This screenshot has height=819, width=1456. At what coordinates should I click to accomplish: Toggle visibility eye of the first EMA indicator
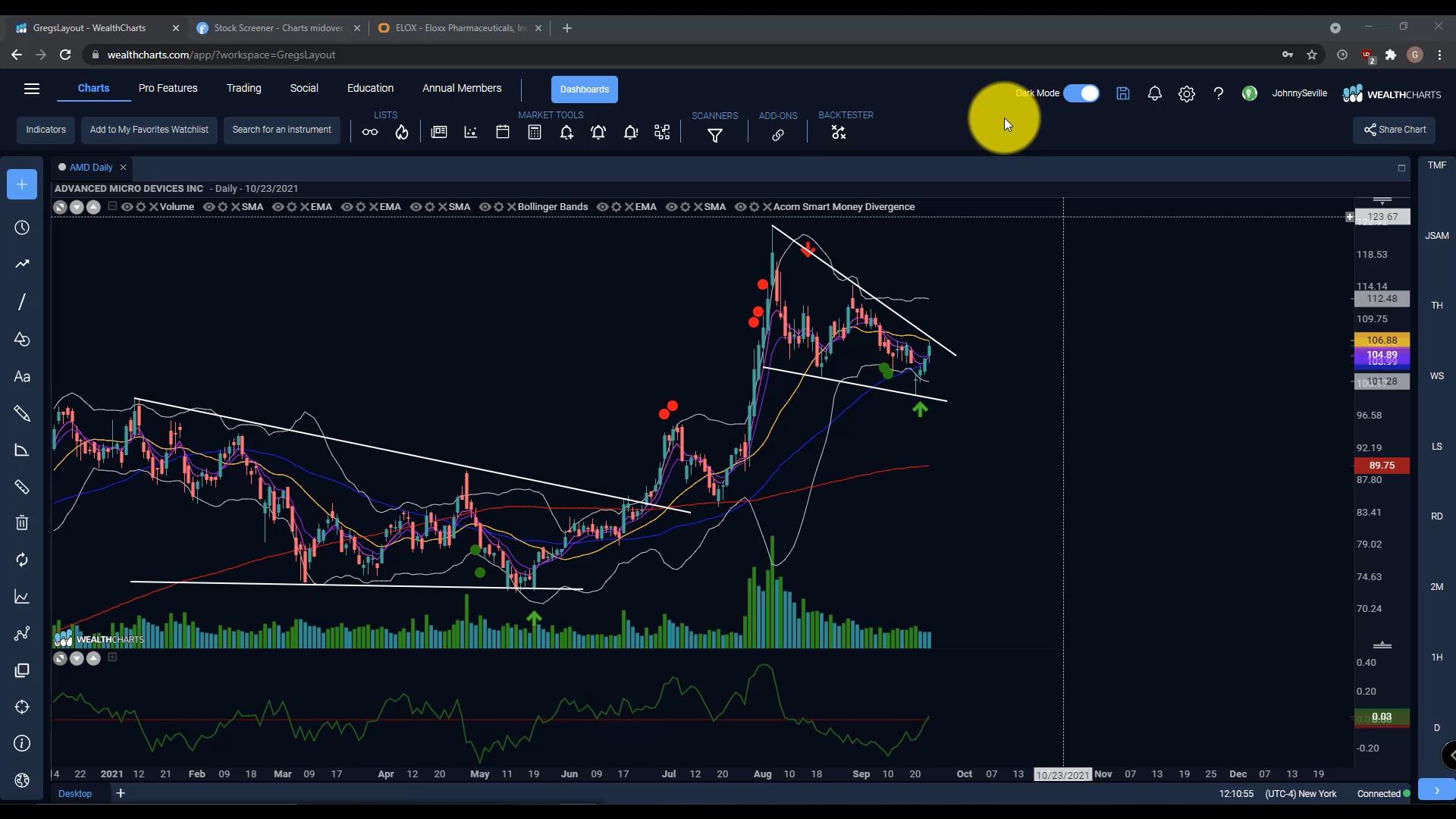coord(278,207)
